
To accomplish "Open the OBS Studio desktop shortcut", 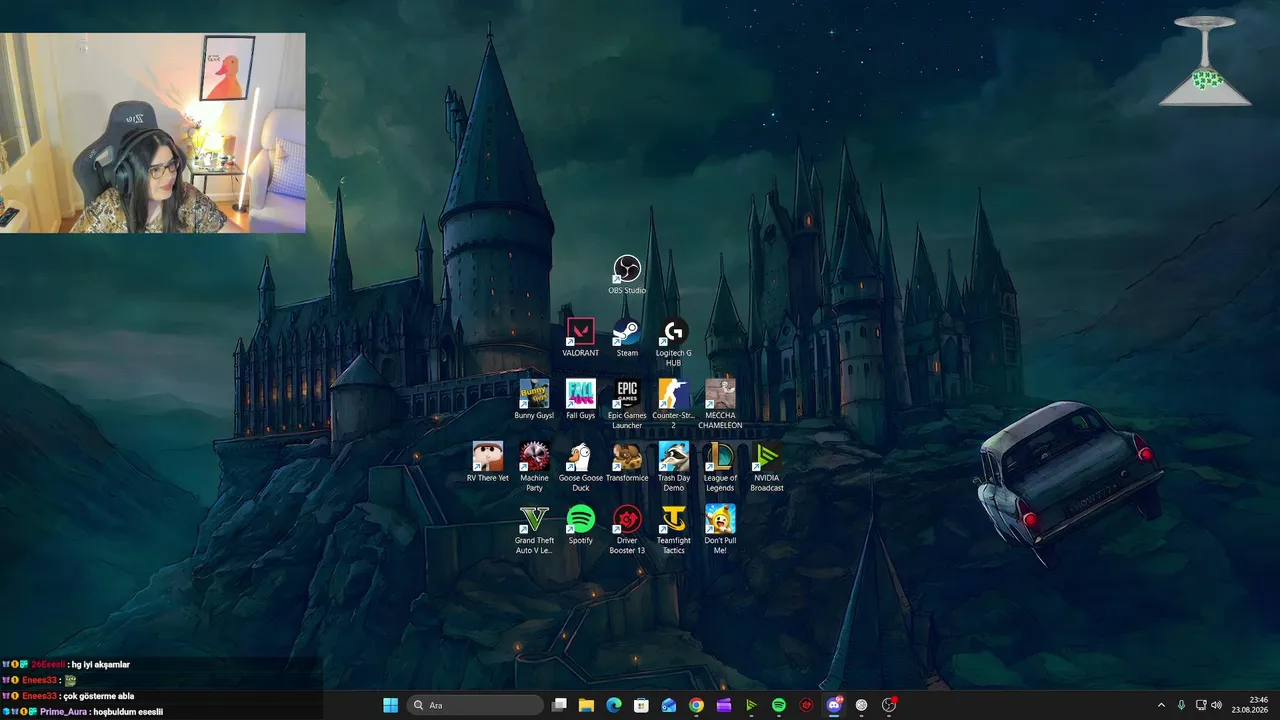I will [627, 275].
